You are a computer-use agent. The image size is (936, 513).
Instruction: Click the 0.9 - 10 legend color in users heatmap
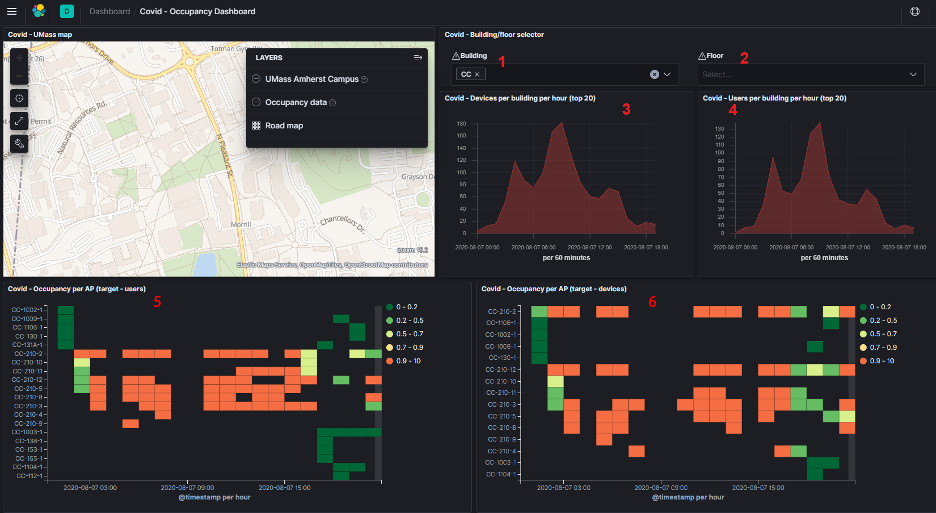coord(387,360)
